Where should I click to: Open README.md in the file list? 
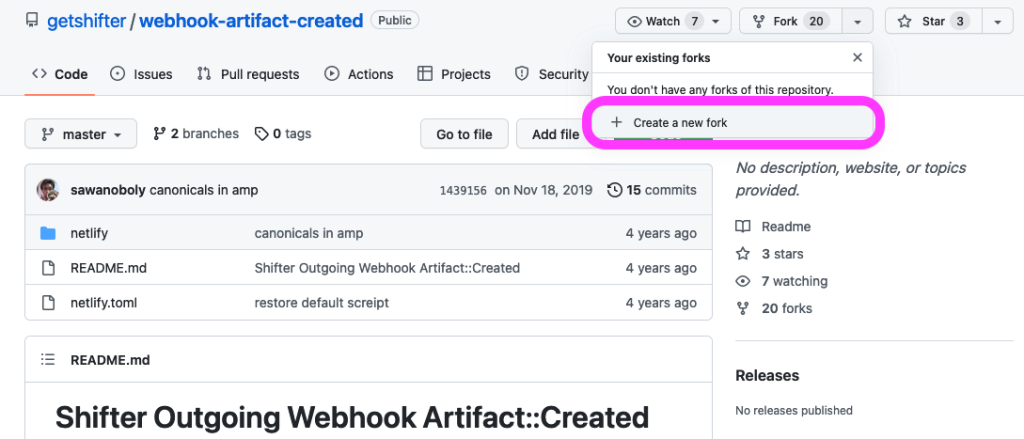click(x=108, y=268)
